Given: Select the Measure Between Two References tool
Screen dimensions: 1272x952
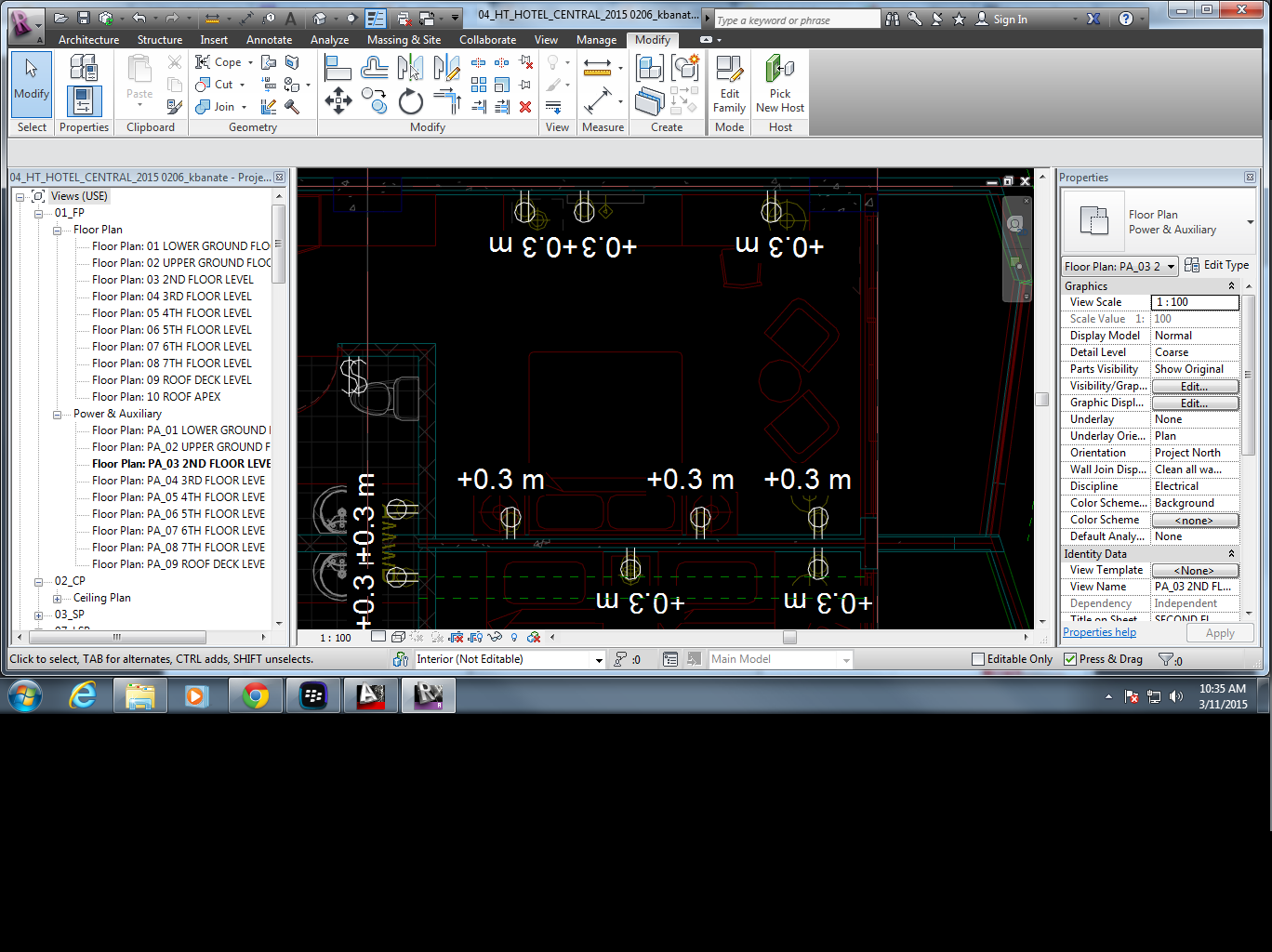Looking at the screenshot, I should coord(597,68).
